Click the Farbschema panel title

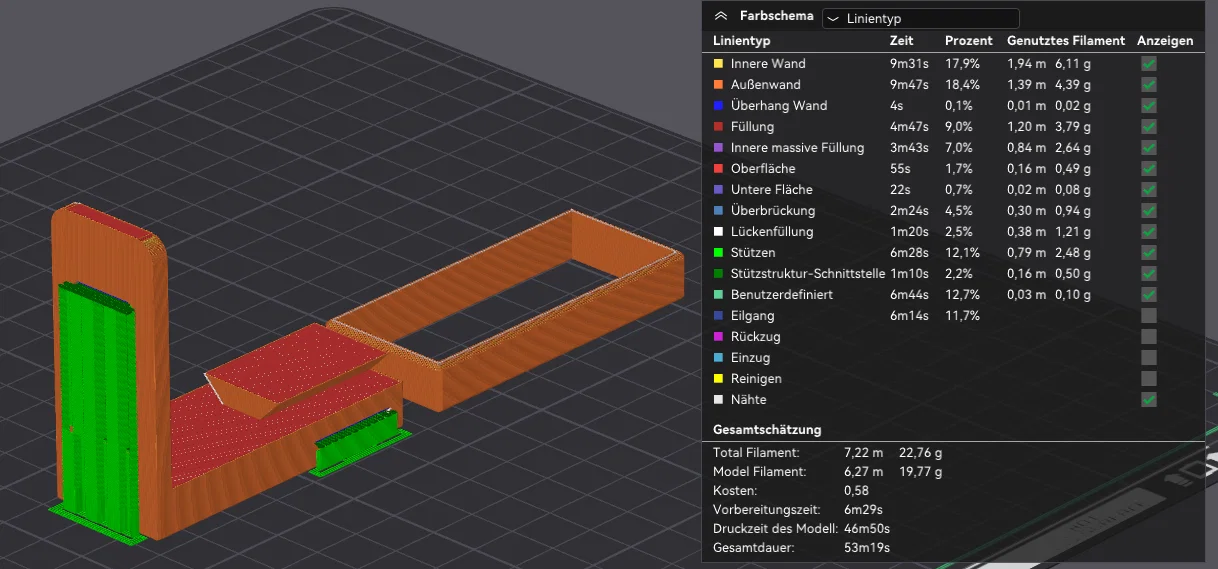click(777, 16)
